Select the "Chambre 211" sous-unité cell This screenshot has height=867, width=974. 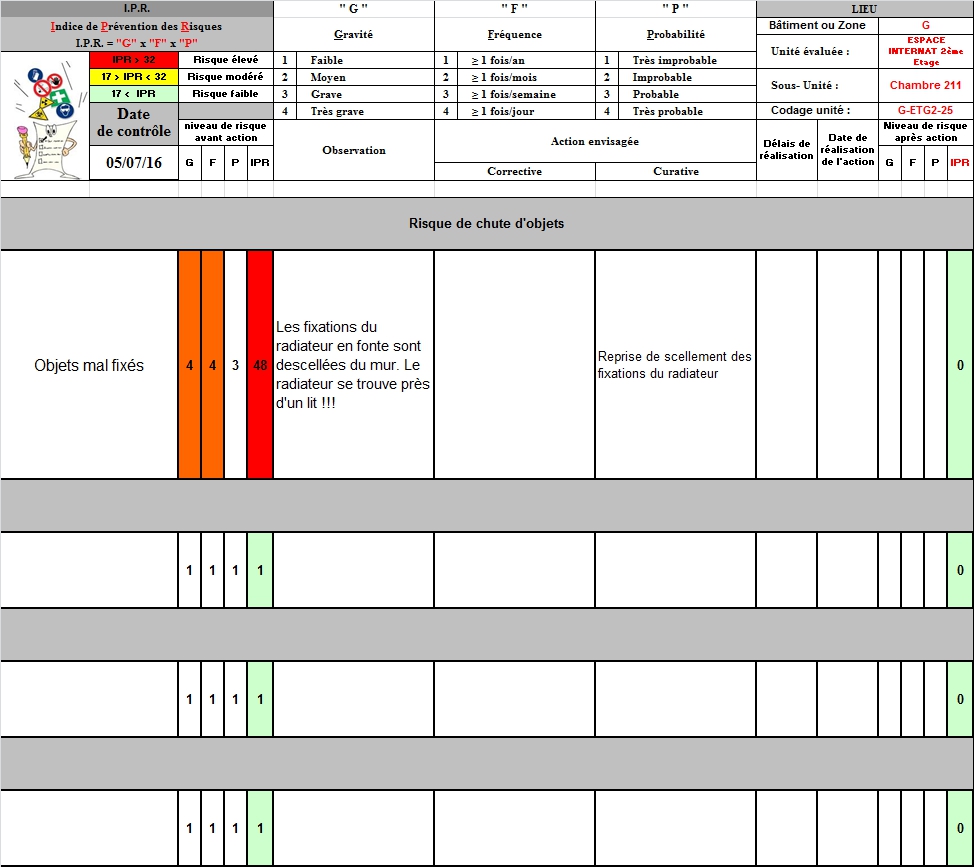925,86
